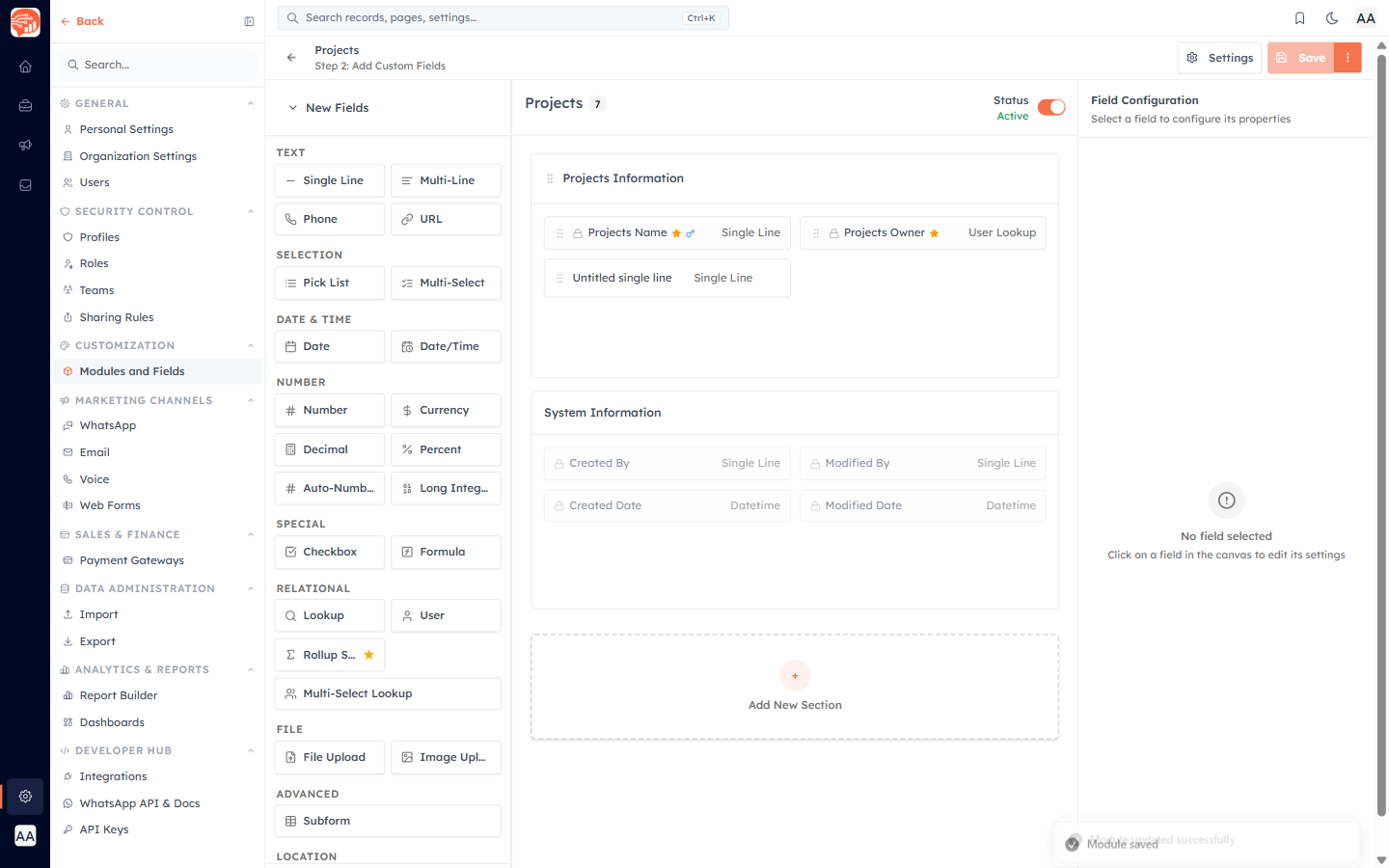Add a Decimal field
The width and height of the screenshot is (1389, 868).
[330, 449]
